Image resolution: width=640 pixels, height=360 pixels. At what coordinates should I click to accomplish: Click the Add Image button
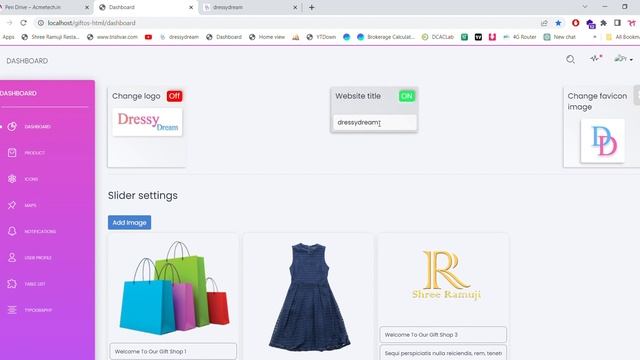pyautogui.click(x=129, y=222)
